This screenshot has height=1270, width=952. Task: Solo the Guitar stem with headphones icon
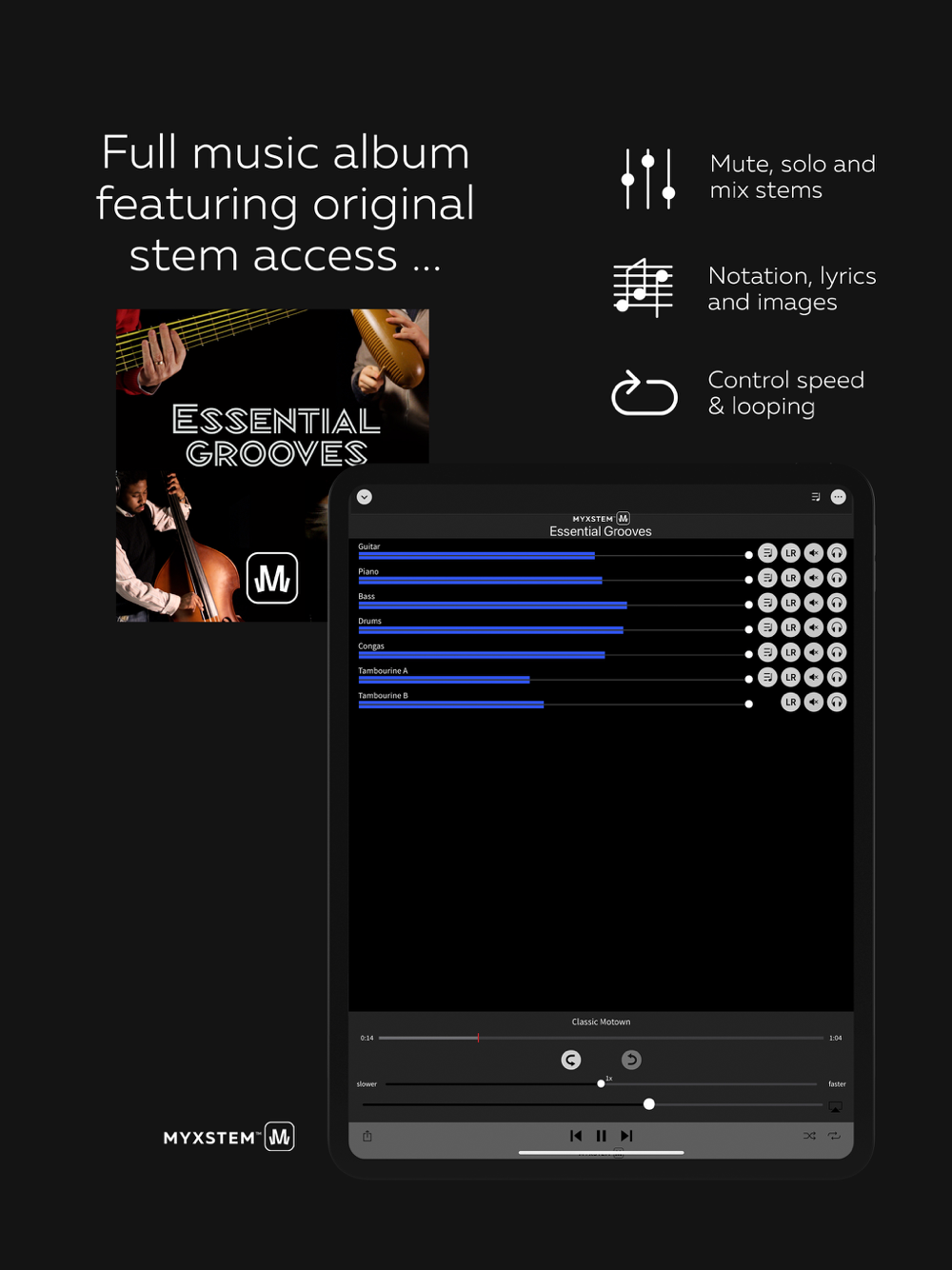(837, 553)
